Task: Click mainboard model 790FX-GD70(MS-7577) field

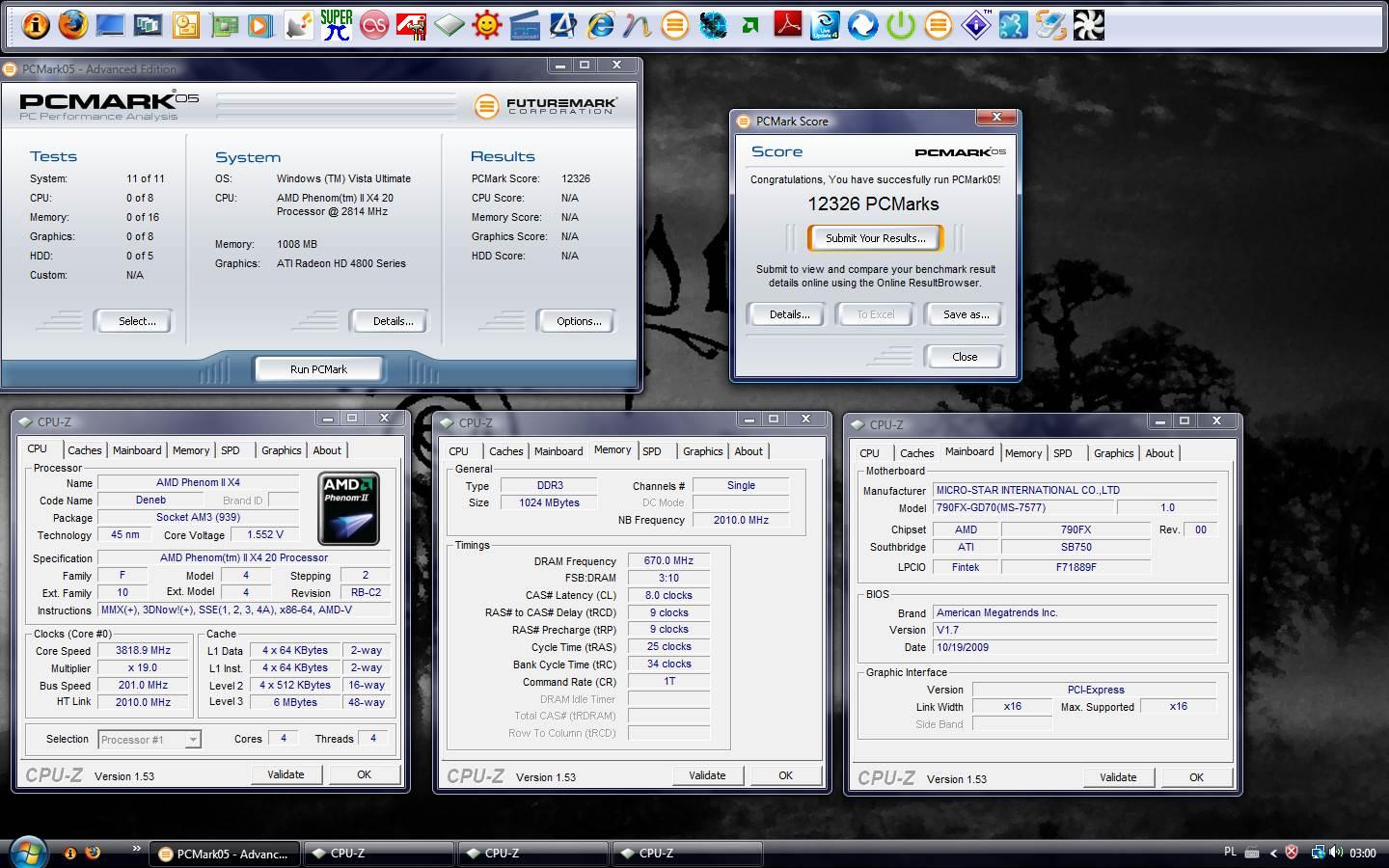Action: coord(1022,507)
